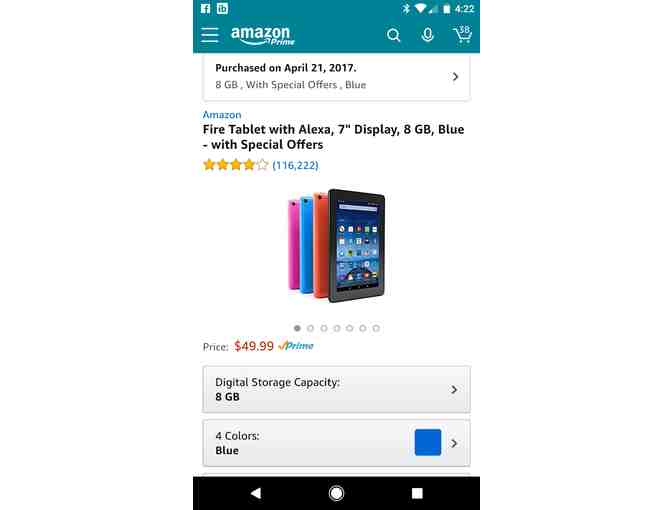This screenshot has height=510, width=672.
Task: Open the Android recent apps square button
Action: (417, 493)
